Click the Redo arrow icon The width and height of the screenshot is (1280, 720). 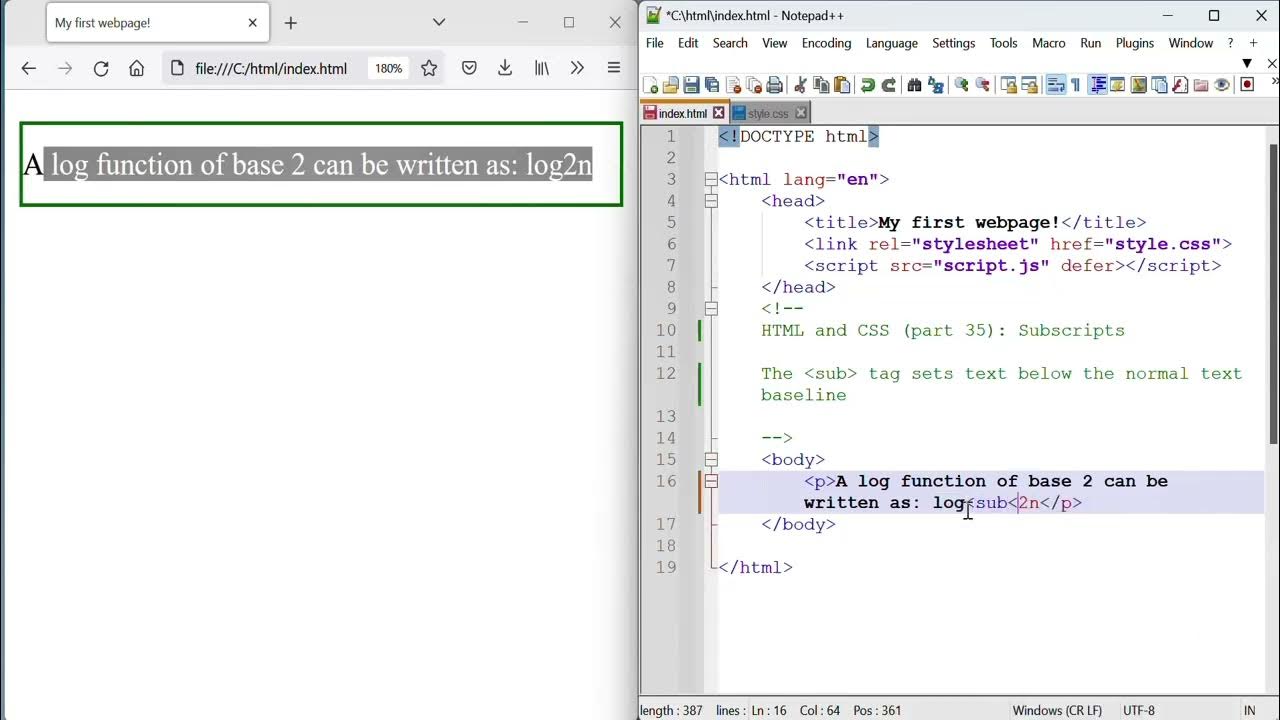point(888,85)
